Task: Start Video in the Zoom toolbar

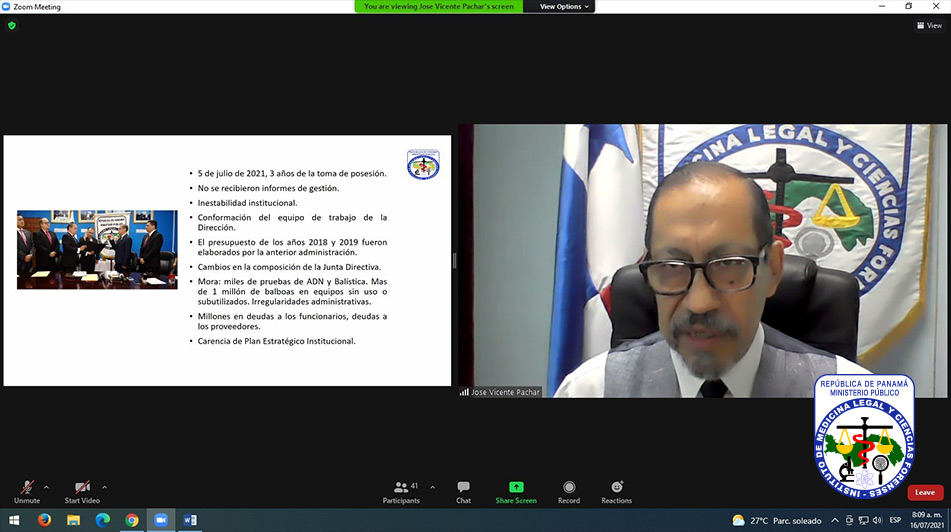Action: point(82,492)
